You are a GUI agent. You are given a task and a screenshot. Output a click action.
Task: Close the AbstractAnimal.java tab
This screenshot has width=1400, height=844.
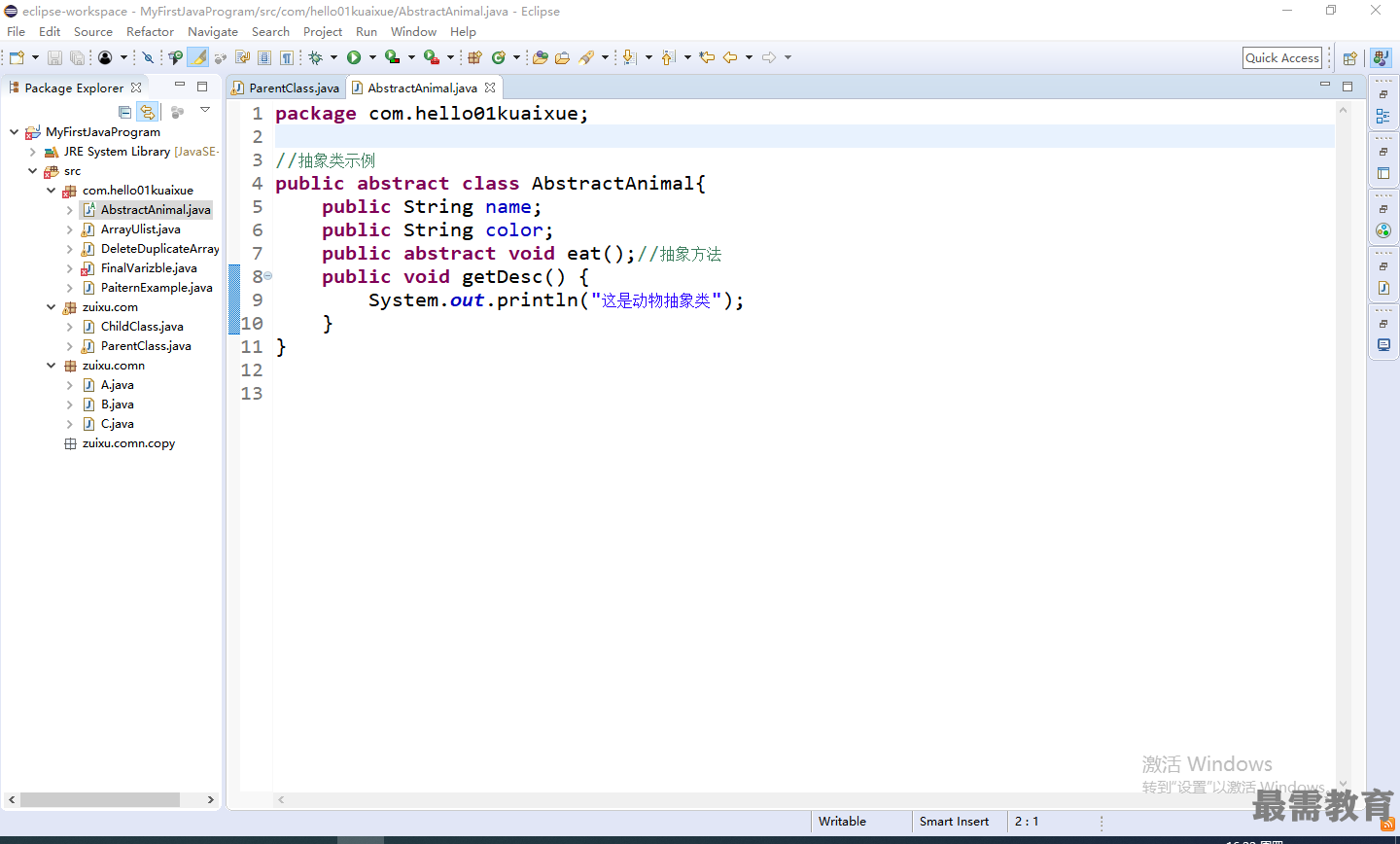pos(490,88)
